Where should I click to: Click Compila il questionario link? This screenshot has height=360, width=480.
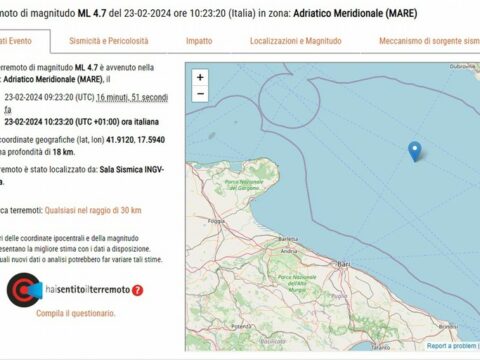click(x=76, y=313)
